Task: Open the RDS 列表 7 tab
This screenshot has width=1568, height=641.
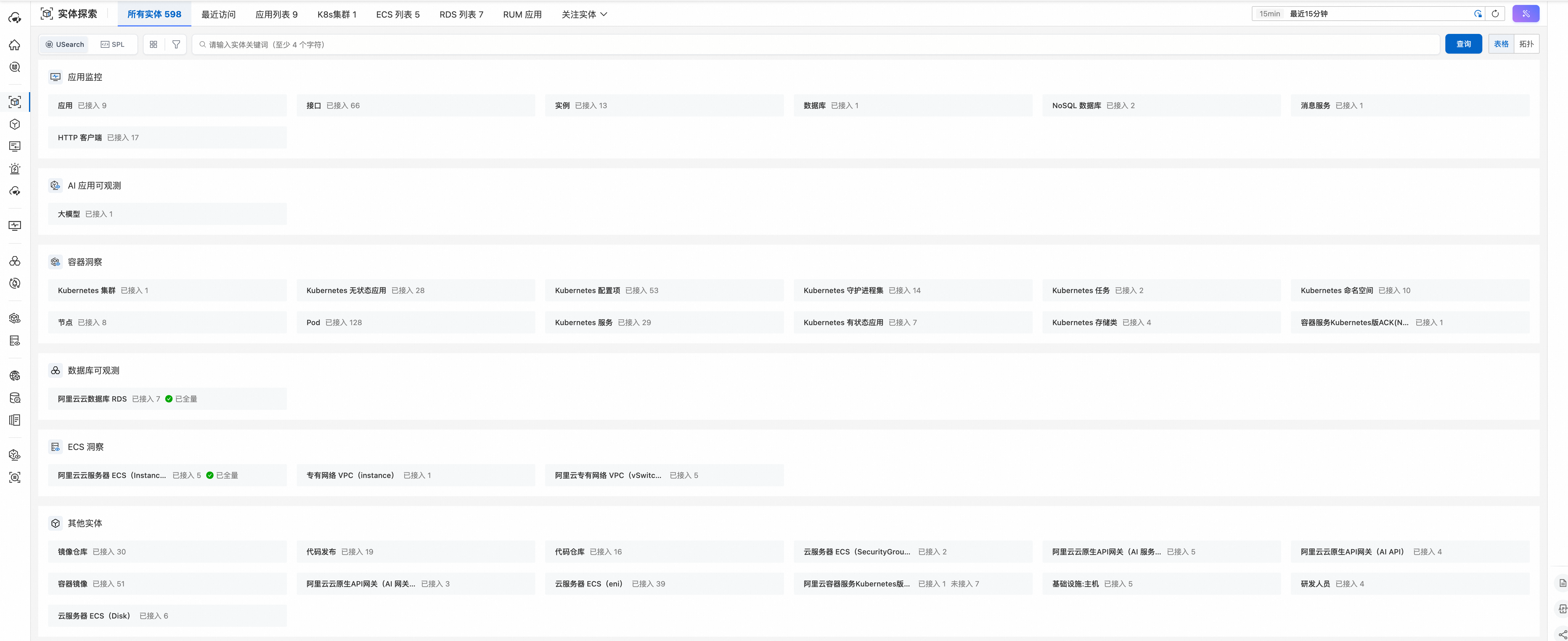Action: [x=461, y=14]
